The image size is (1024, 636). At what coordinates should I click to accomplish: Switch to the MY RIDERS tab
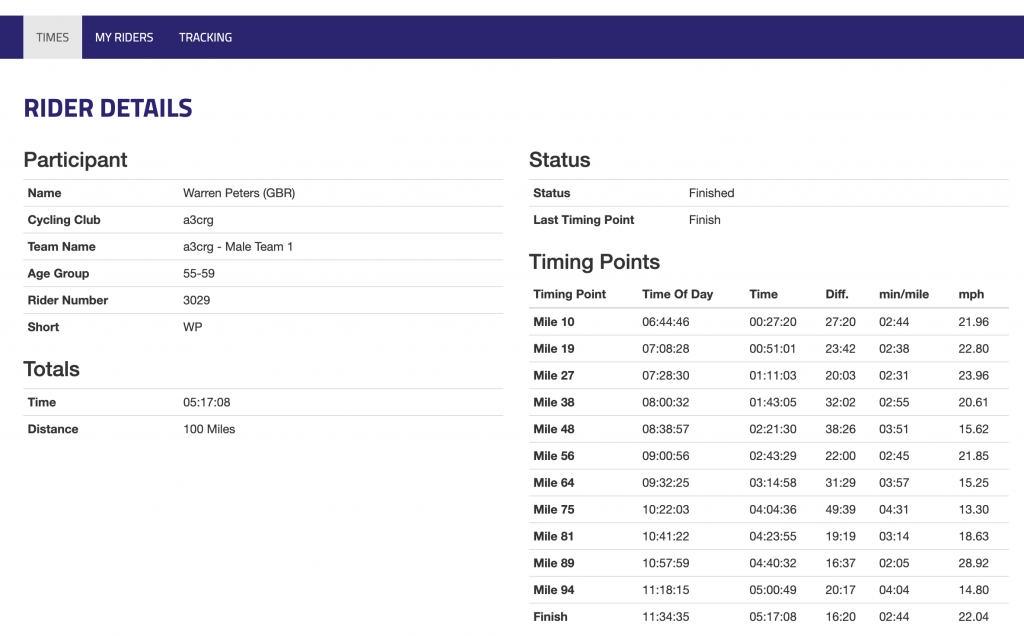pos(124,37)
